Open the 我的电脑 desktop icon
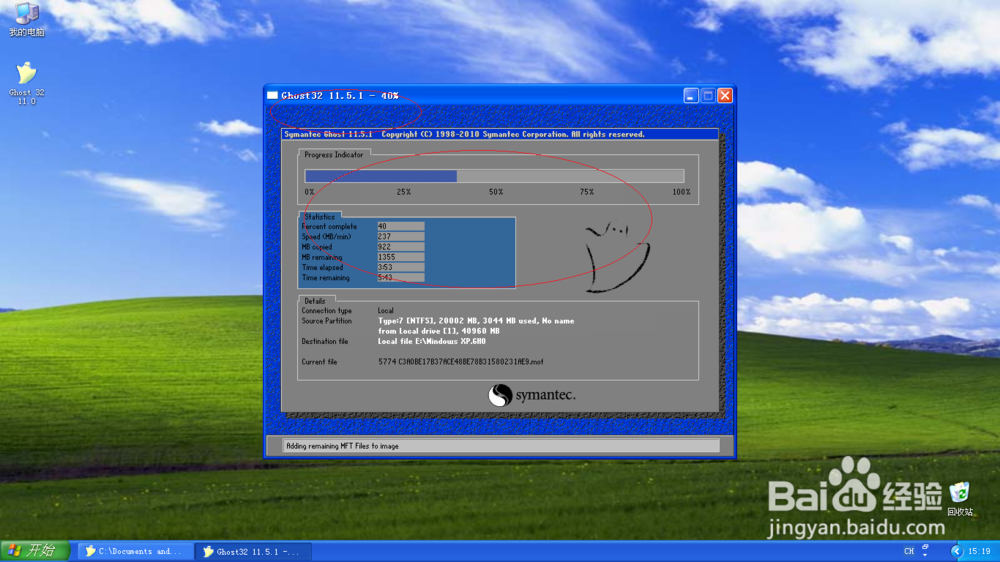Image resolution: width=1000 pixels, height=562 pixels. [x=26, y=19]
